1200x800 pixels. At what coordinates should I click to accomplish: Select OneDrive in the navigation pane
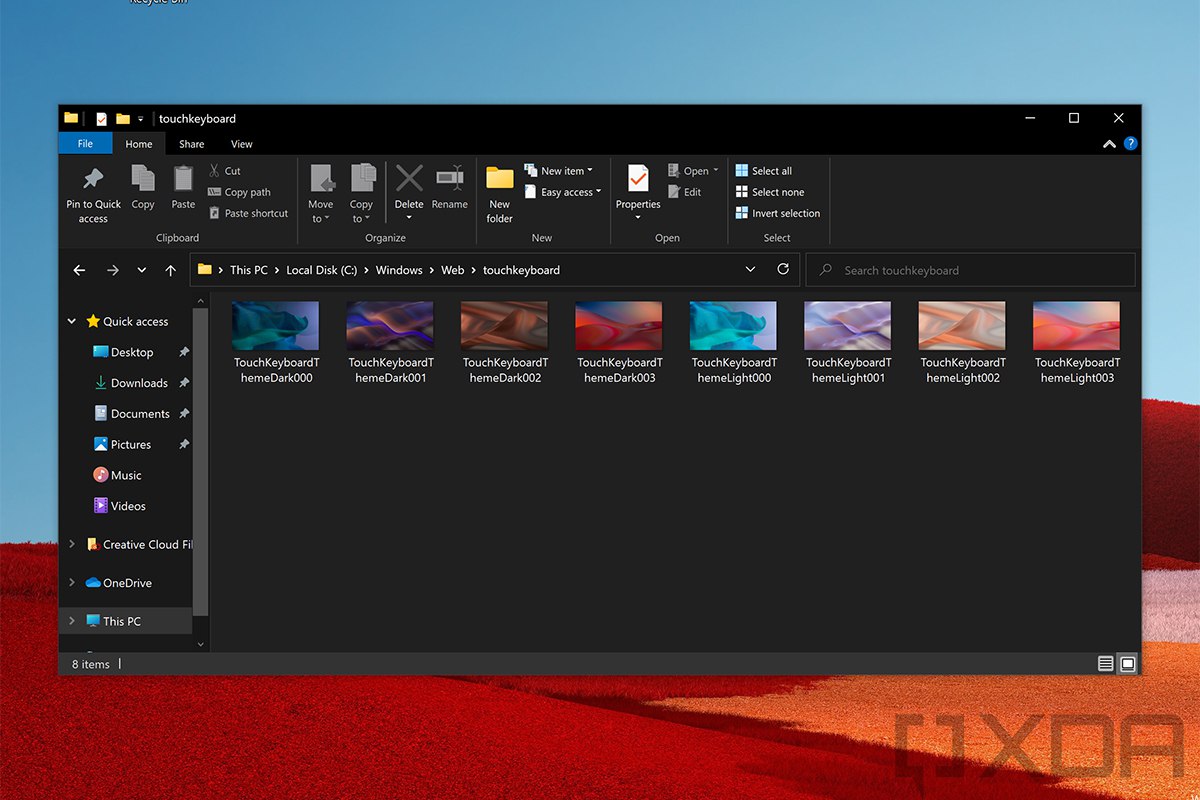coord(127,583)
